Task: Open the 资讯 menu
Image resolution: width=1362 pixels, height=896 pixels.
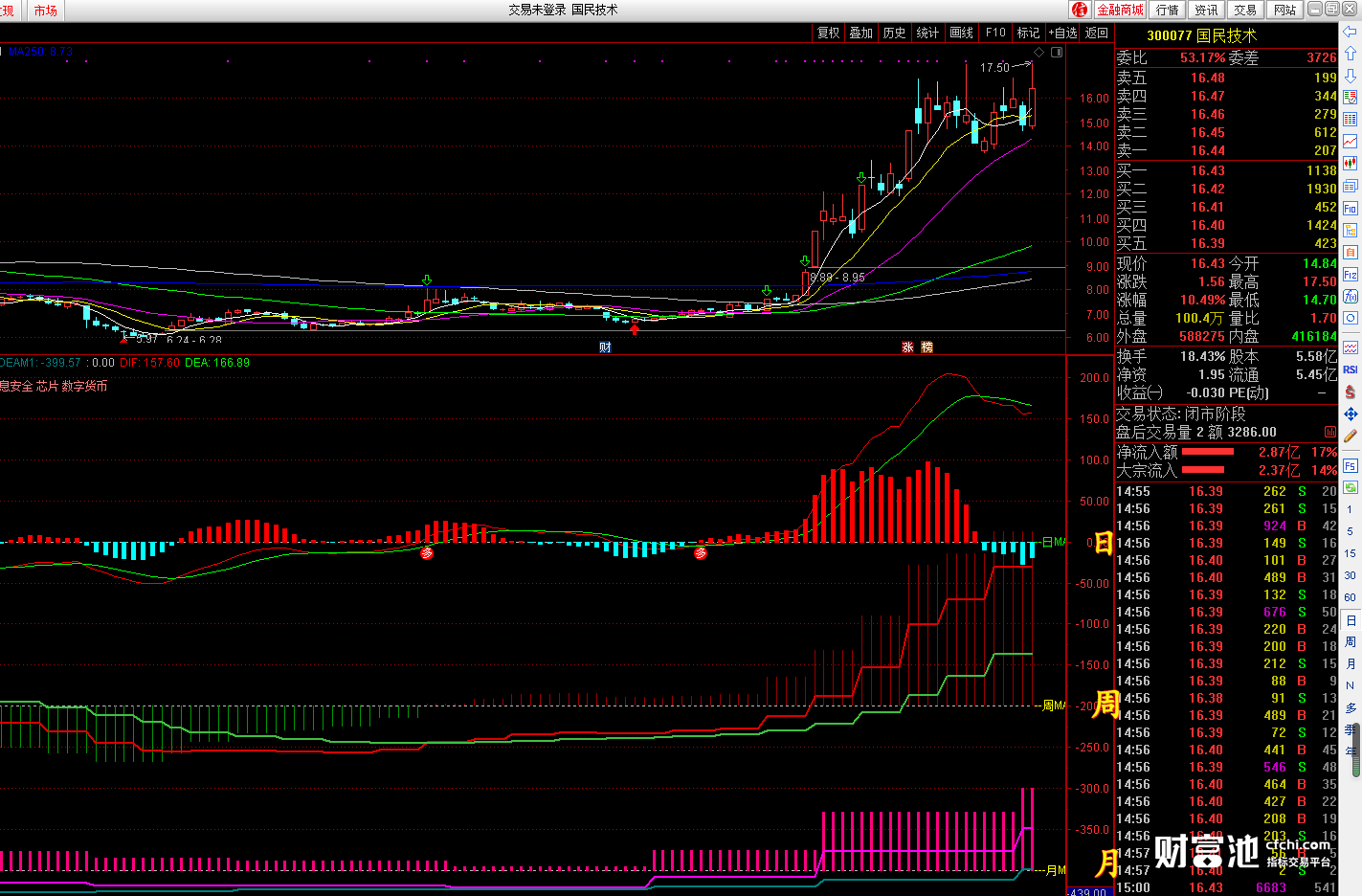Action: (x=1206, y=10)
